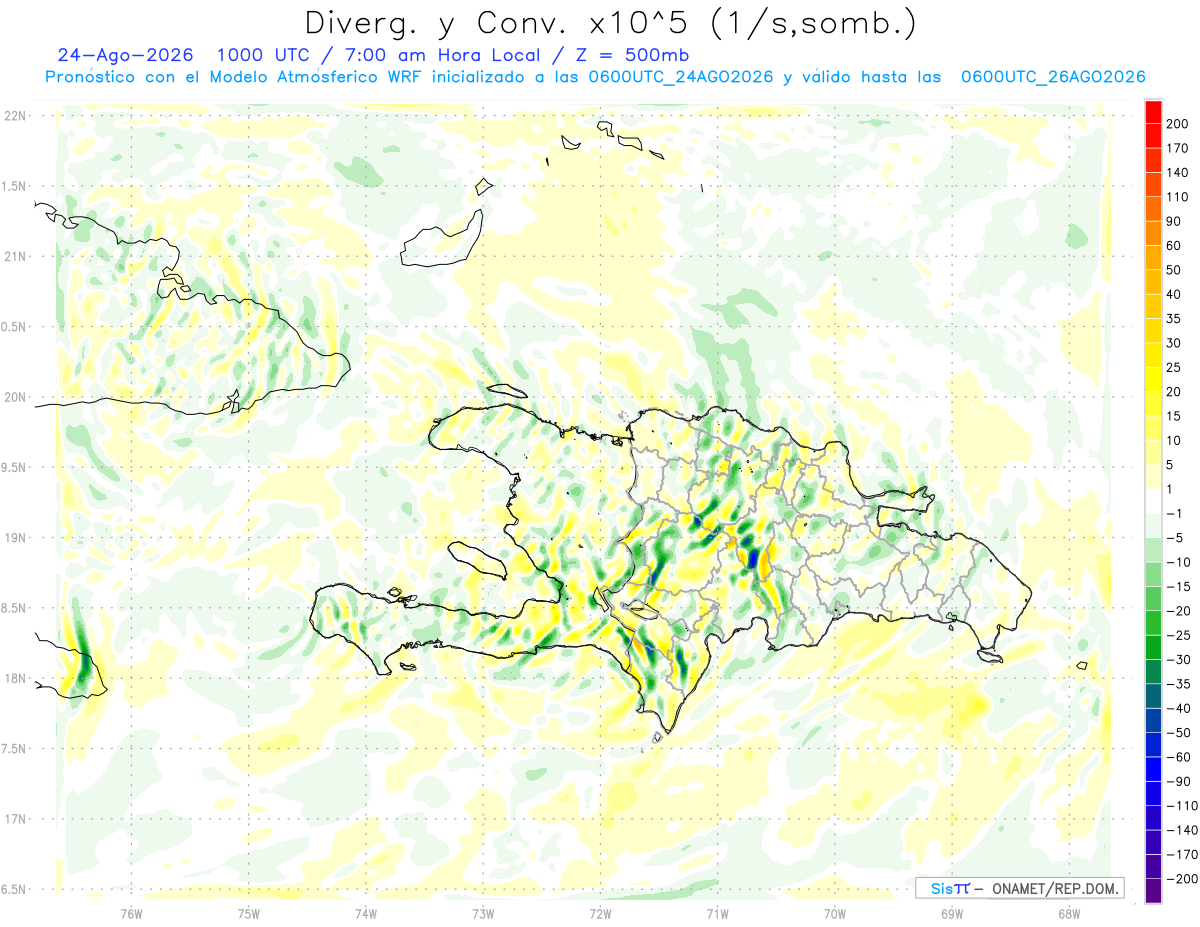
Task: Click the colorbar label '-15'
Action: click(x=1181, y=586)
